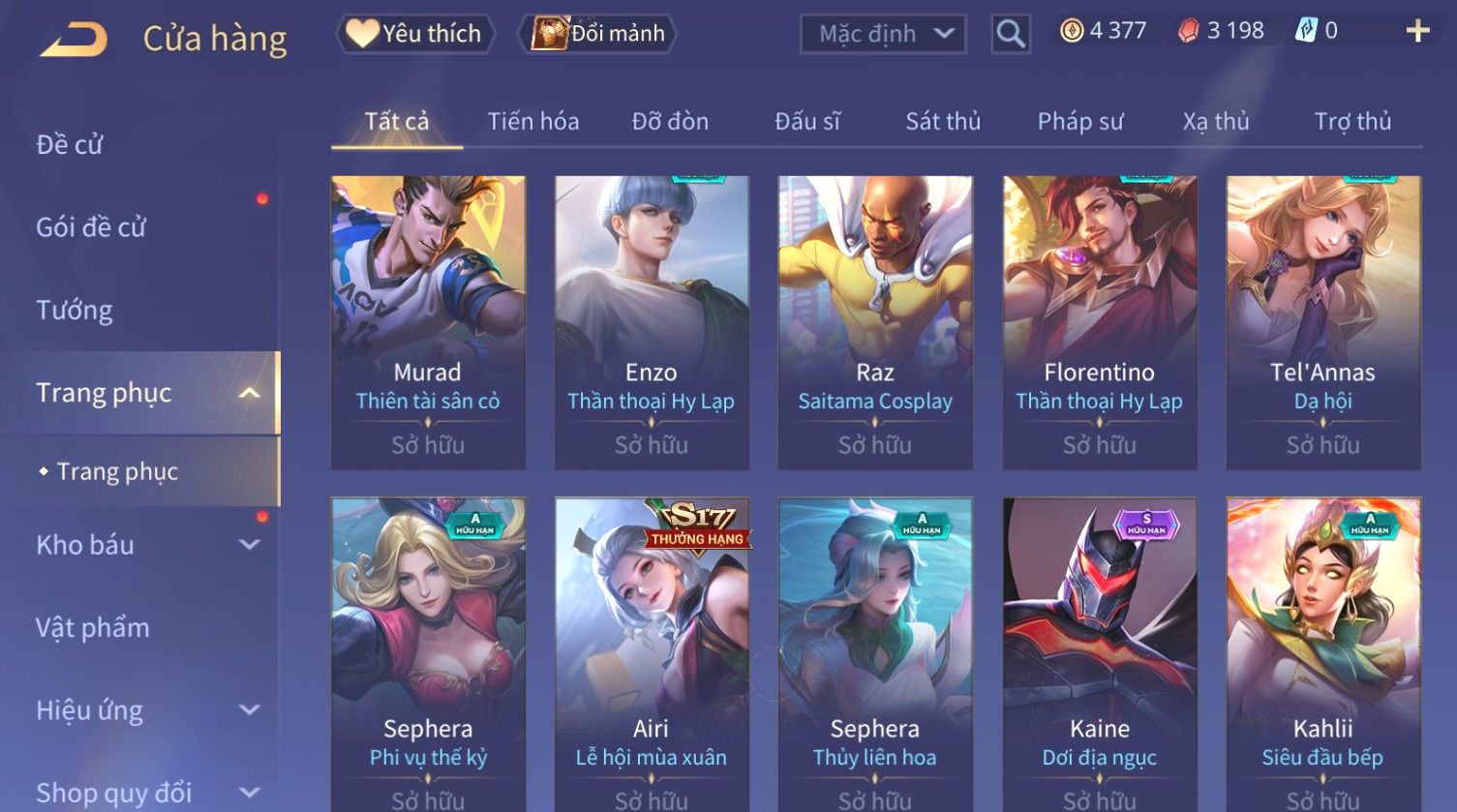Open the Mặc định sort dropdown
This screenshot has height=812, width=1457.
coord(883,34)
